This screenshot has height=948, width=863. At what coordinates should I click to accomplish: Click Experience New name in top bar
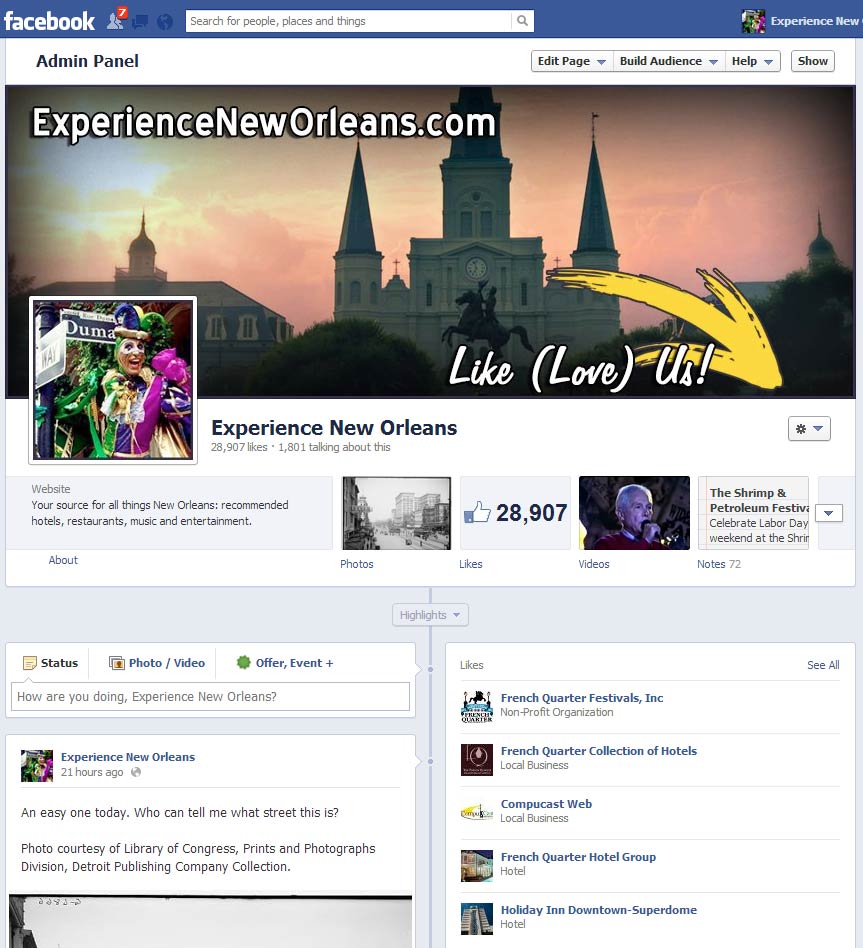point(815,21)
